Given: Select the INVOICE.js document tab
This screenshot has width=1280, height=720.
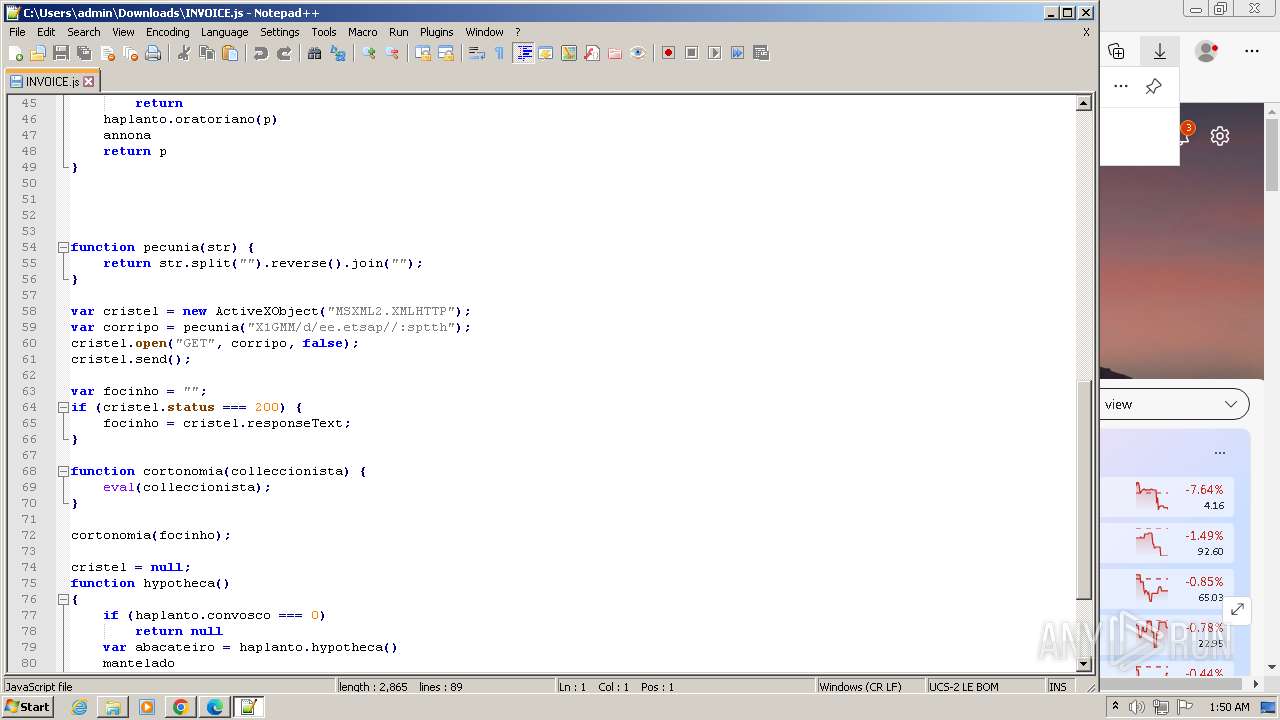Looking at the screenshot, I should tap(52, 82).
